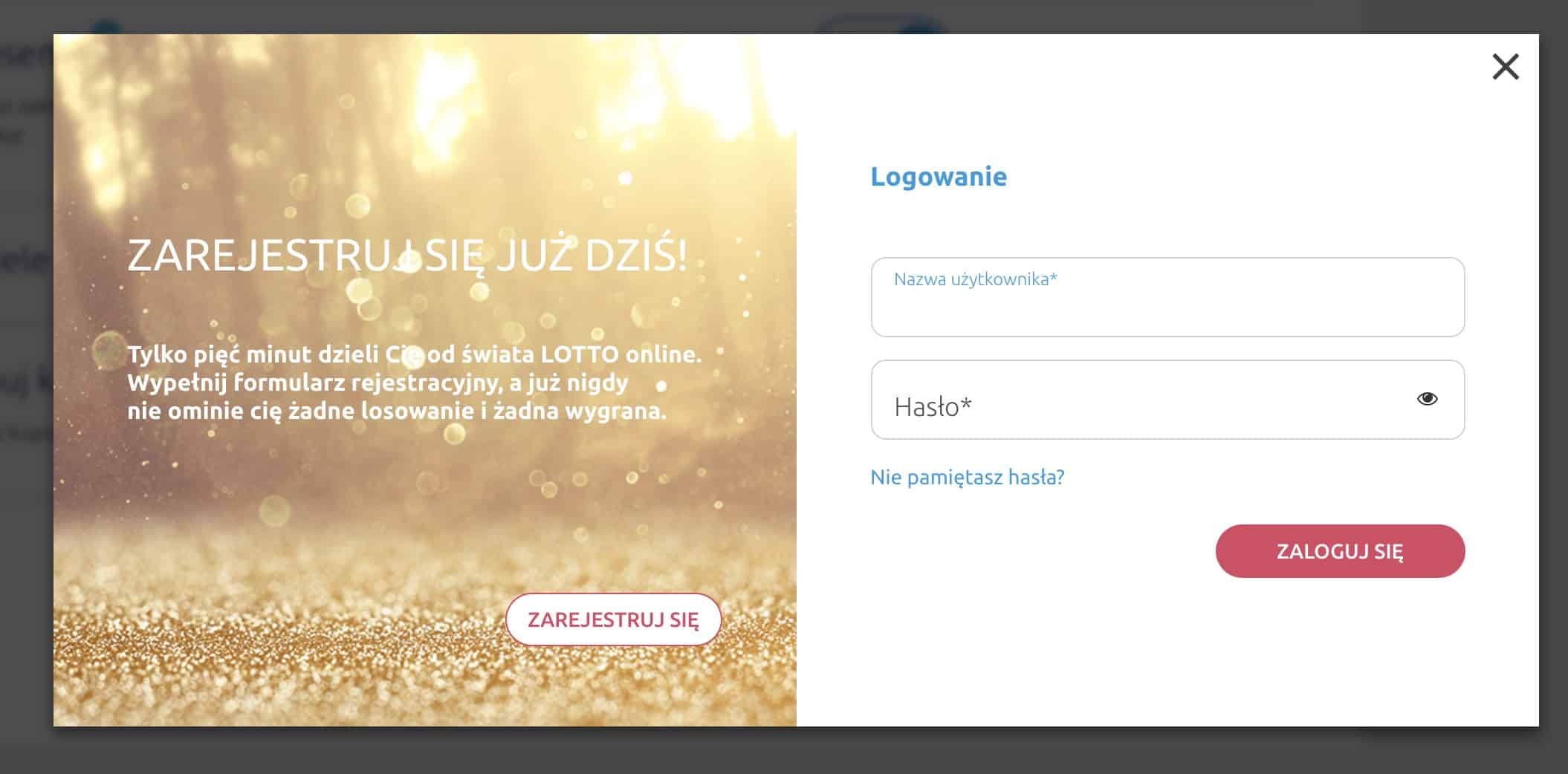
Task: Close the login dialog with the X
Action: click(x=1506, y=67)
